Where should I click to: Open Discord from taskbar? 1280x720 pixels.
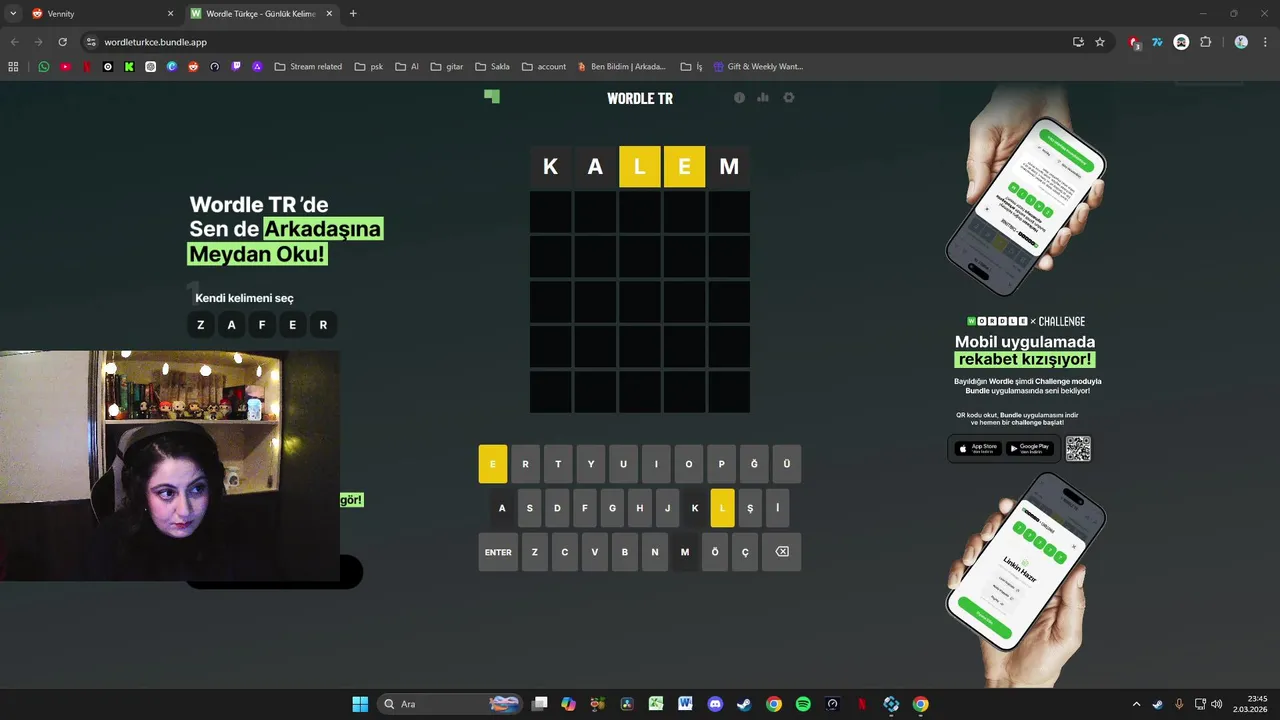(715, 704)
